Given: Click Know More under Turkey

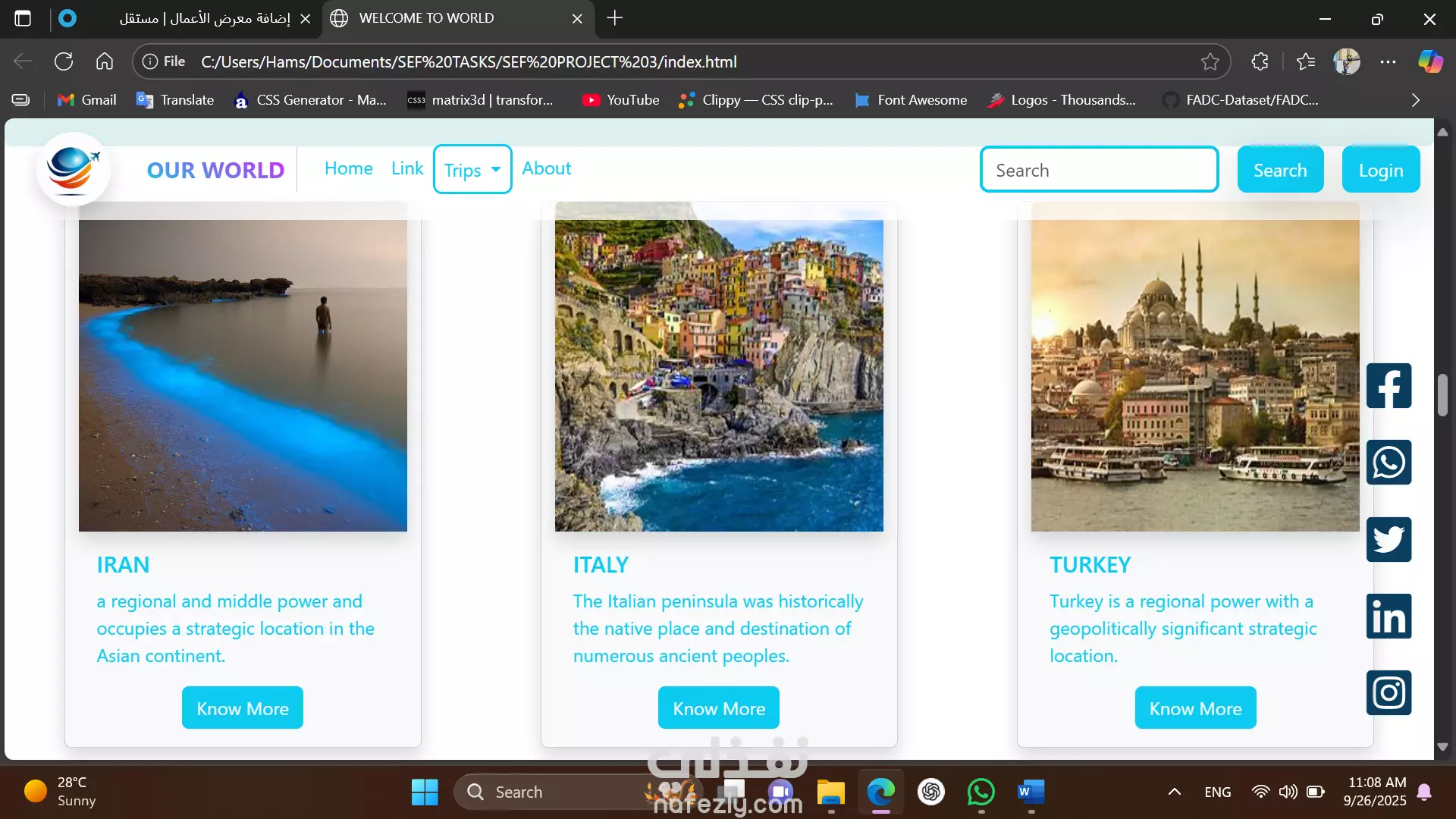Looking at the screenshot, I should [x=1195, y=708].
